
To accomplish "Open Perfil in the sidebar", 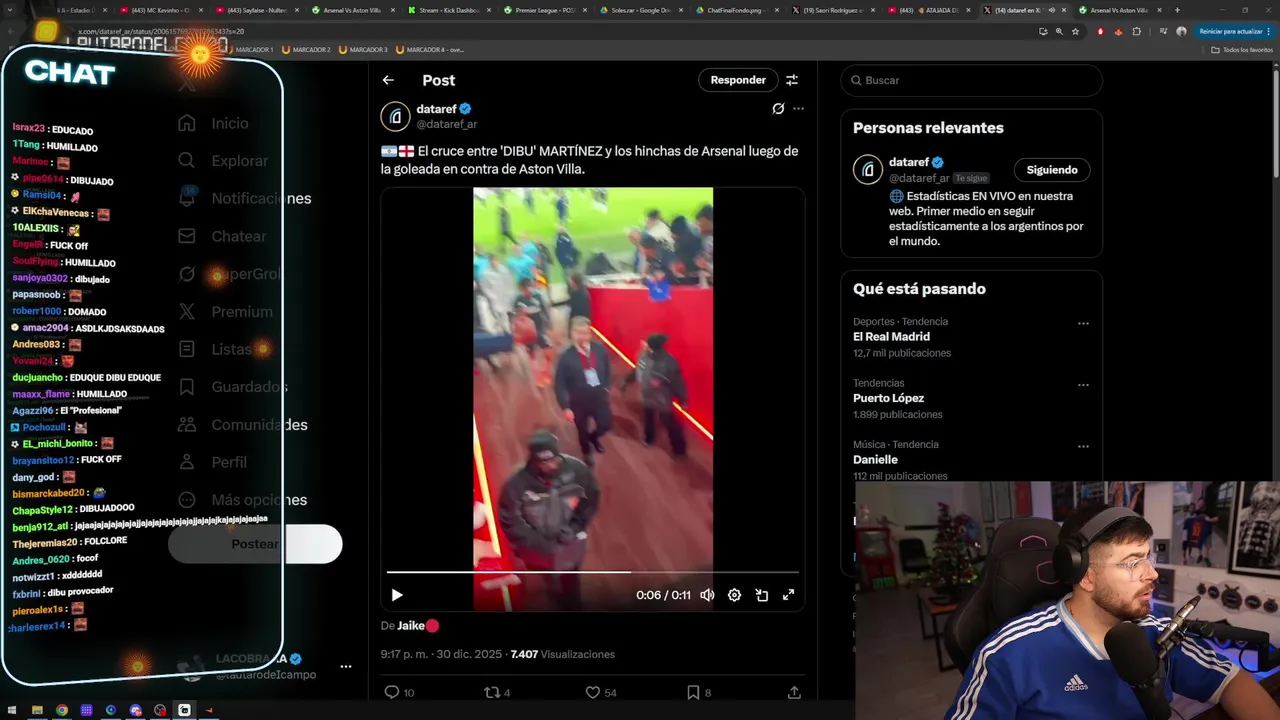I will (212, 462).
